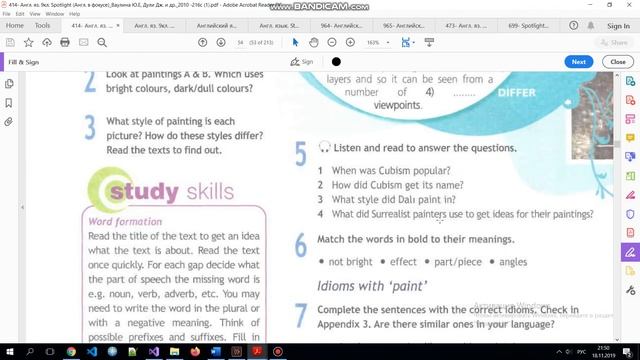Open the Edit menu
Image resolution: width=640 pixels, height=360 pixels.
pos(20,14)
